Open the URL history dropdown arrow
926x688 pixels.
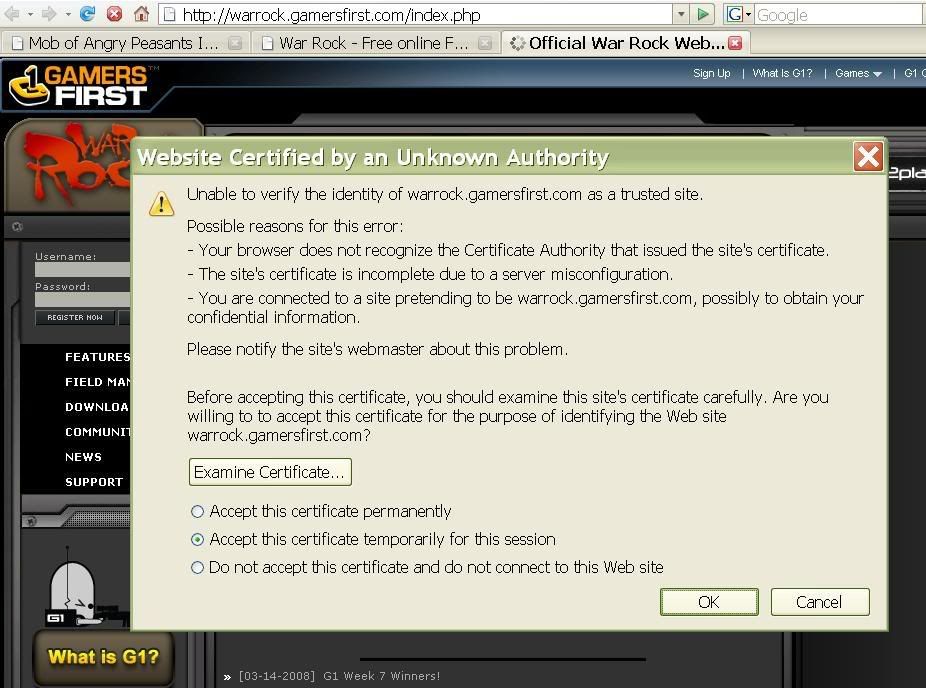tap(681, 14)
